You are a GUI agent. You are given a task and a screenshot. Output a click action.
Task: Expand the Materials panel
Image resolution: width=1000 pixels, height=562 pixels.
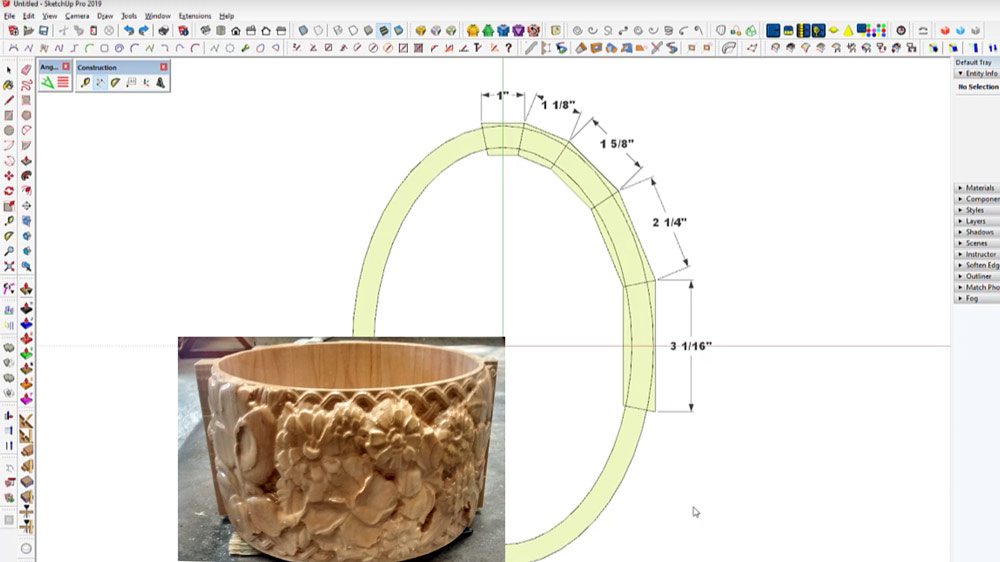pyautogui.click(x=976, y=188)
